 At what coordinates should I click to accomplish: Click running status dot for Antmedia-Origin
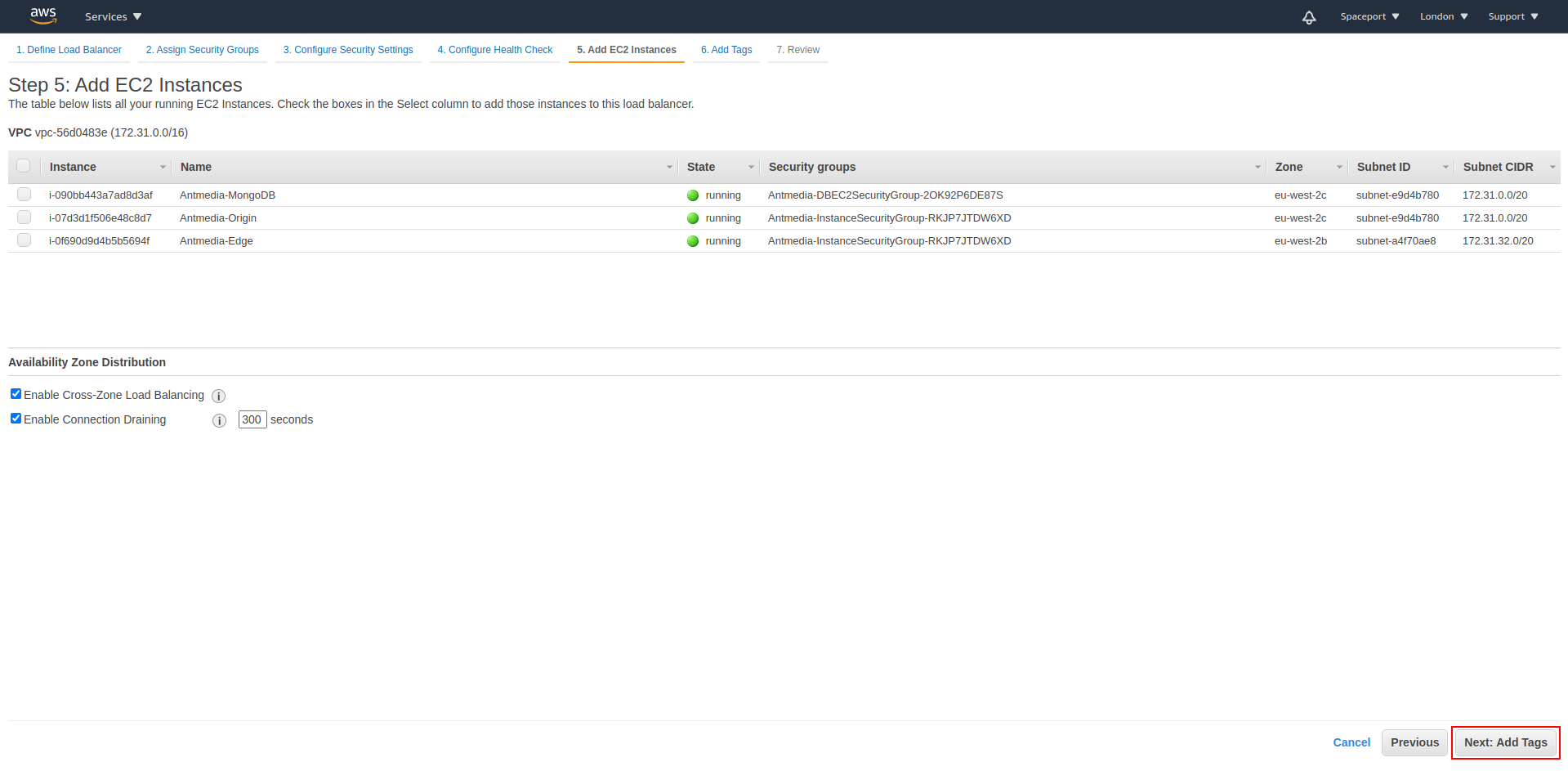click(693, 218)
